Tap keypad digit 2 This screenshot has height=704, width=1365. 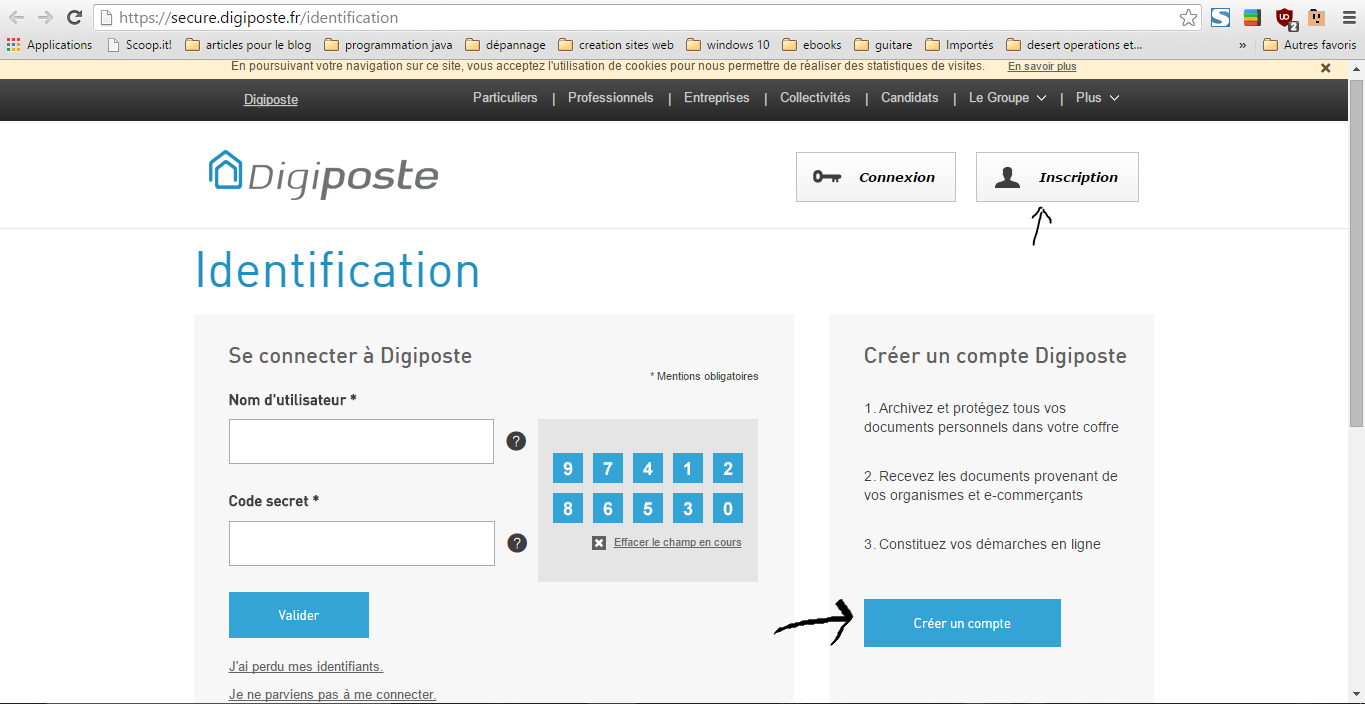pos(728,468)
